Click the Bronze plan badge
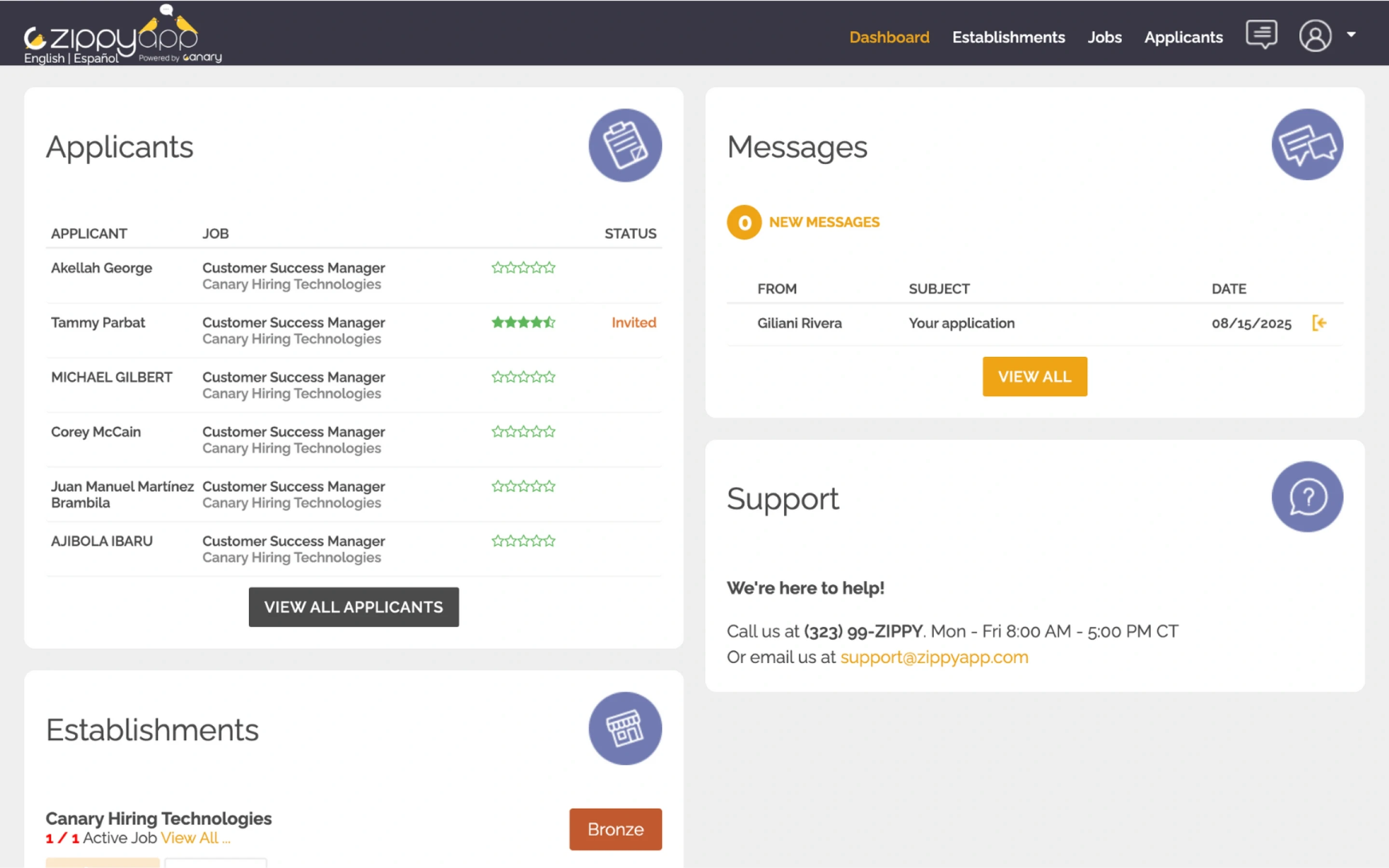 (615, 829)
